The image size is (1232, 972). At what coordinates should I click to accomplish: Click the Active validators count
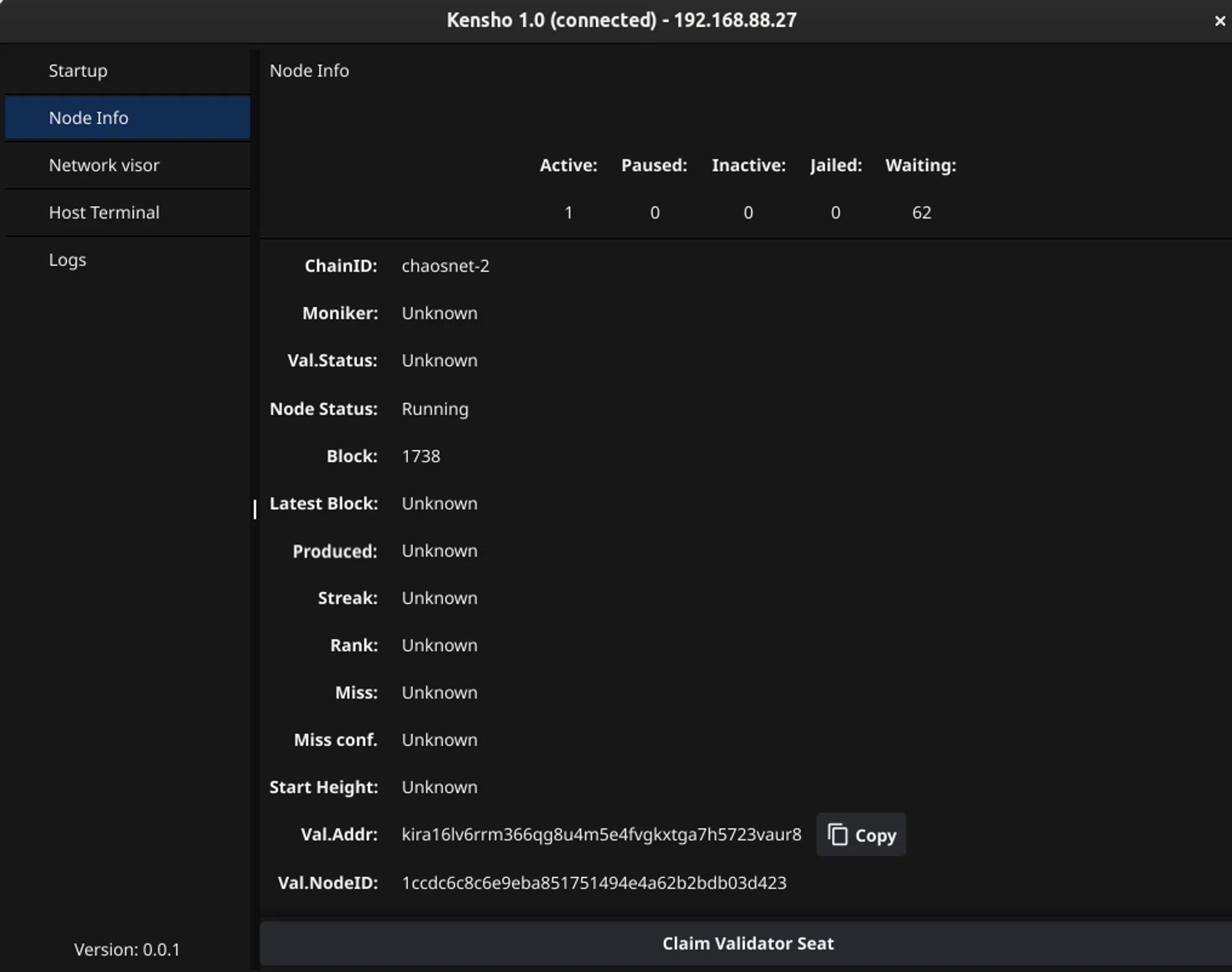(568, 213)
